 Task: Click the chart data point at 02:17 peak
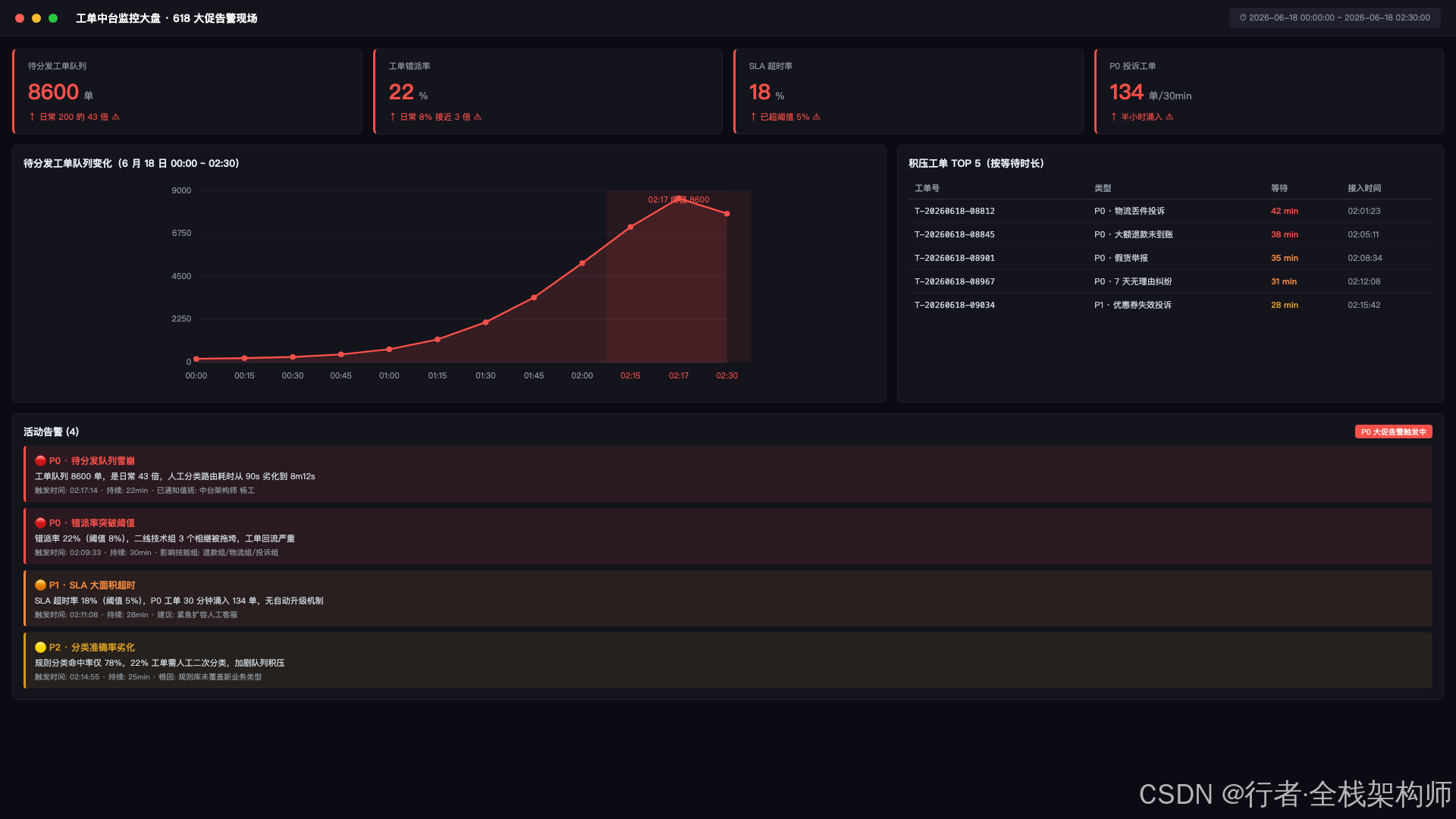coord(679,198)
